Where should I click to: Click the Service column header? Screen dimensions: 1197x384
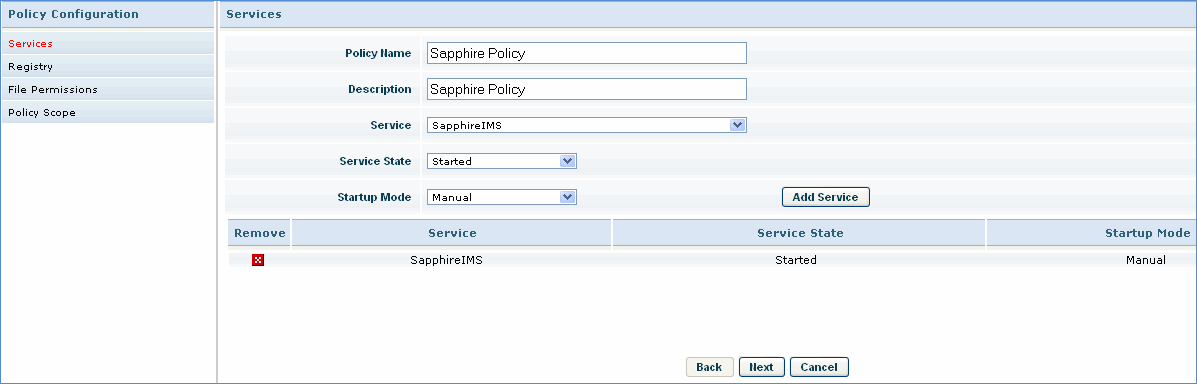(x=452, y=233)
